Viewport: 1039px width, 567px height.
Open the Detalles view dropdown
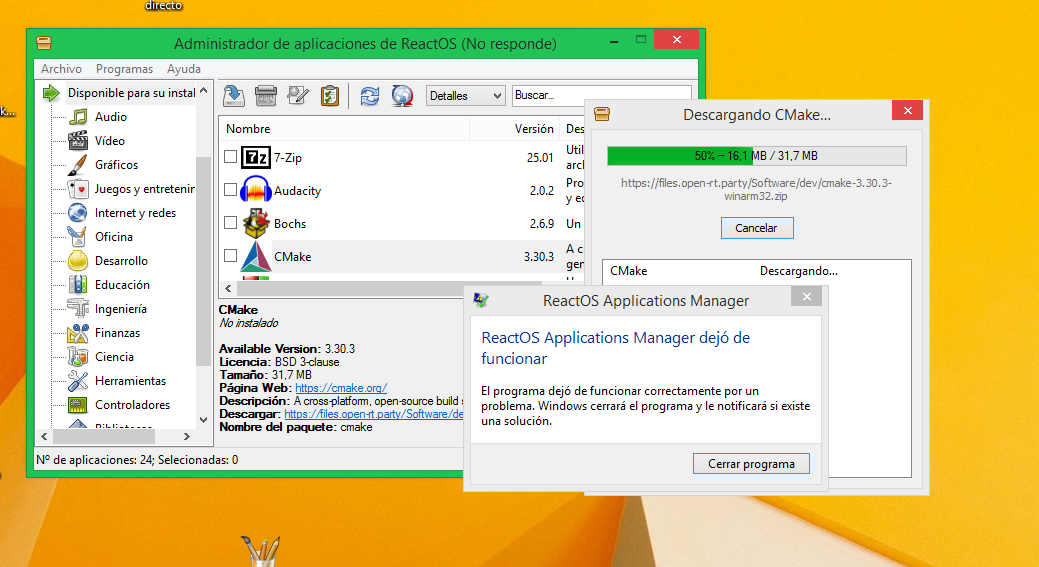pyautogui.click(x=466, y=96)
